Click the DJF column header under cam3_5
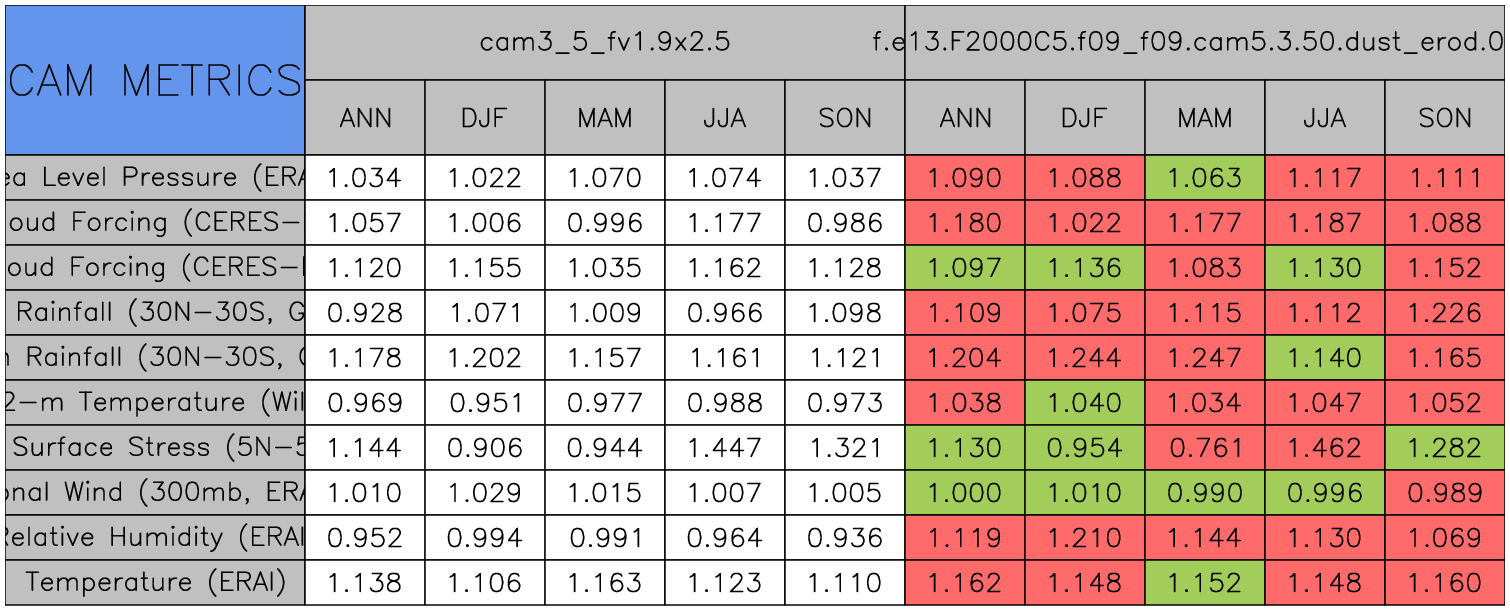 [x=485, y=118]
